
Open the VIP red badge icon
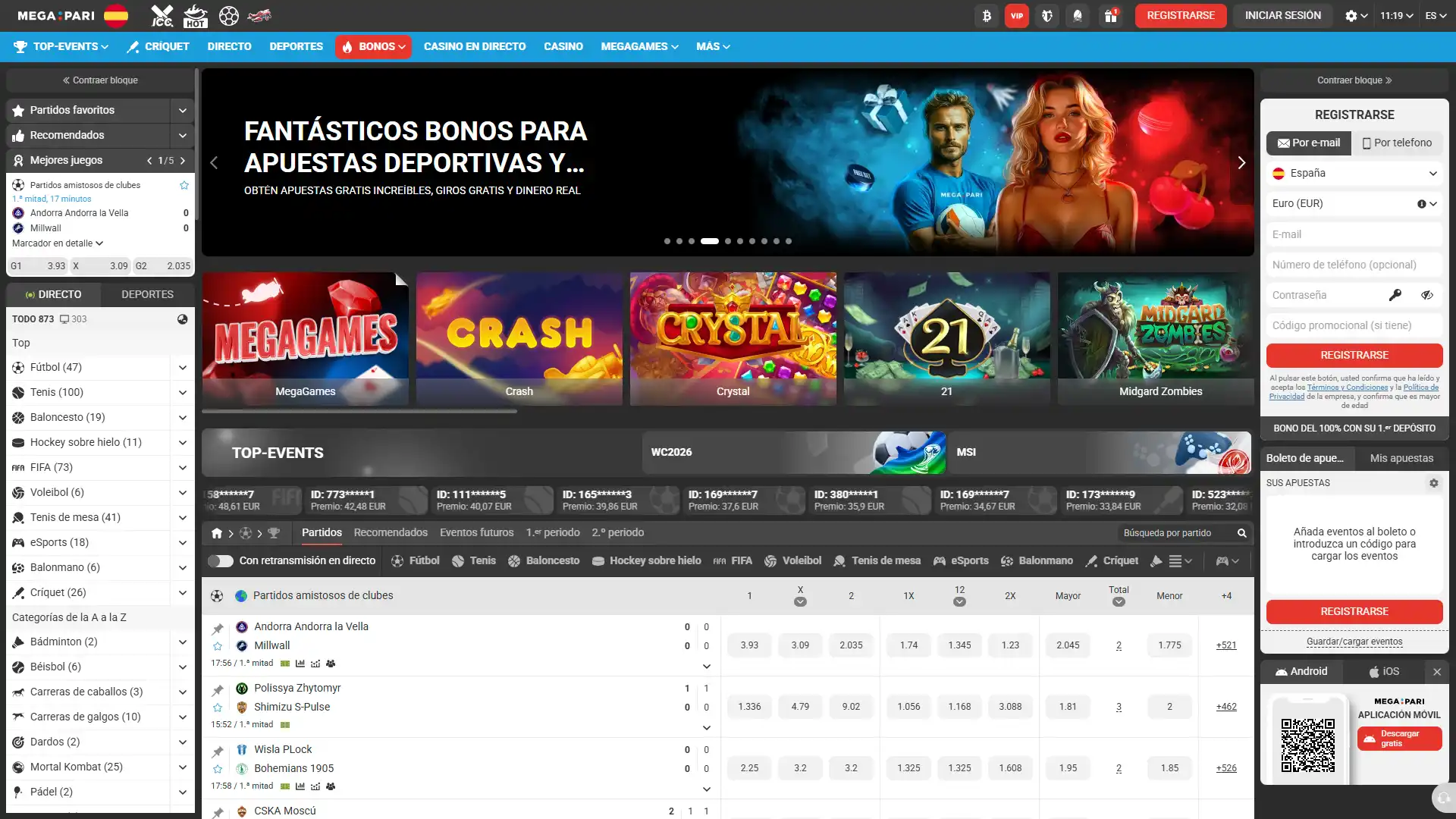tap(1017, 15)
